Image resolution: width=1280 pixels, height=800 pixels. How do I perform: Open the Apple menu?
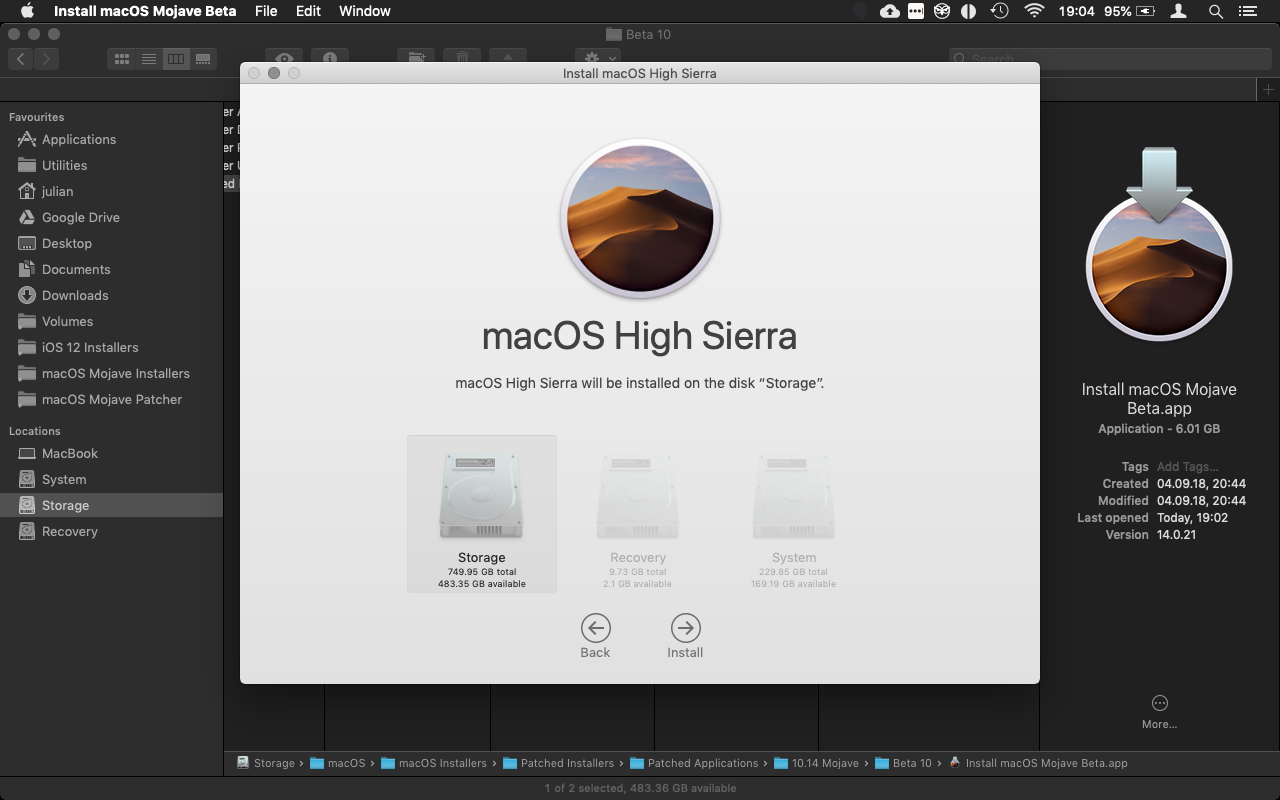[27, 11]
